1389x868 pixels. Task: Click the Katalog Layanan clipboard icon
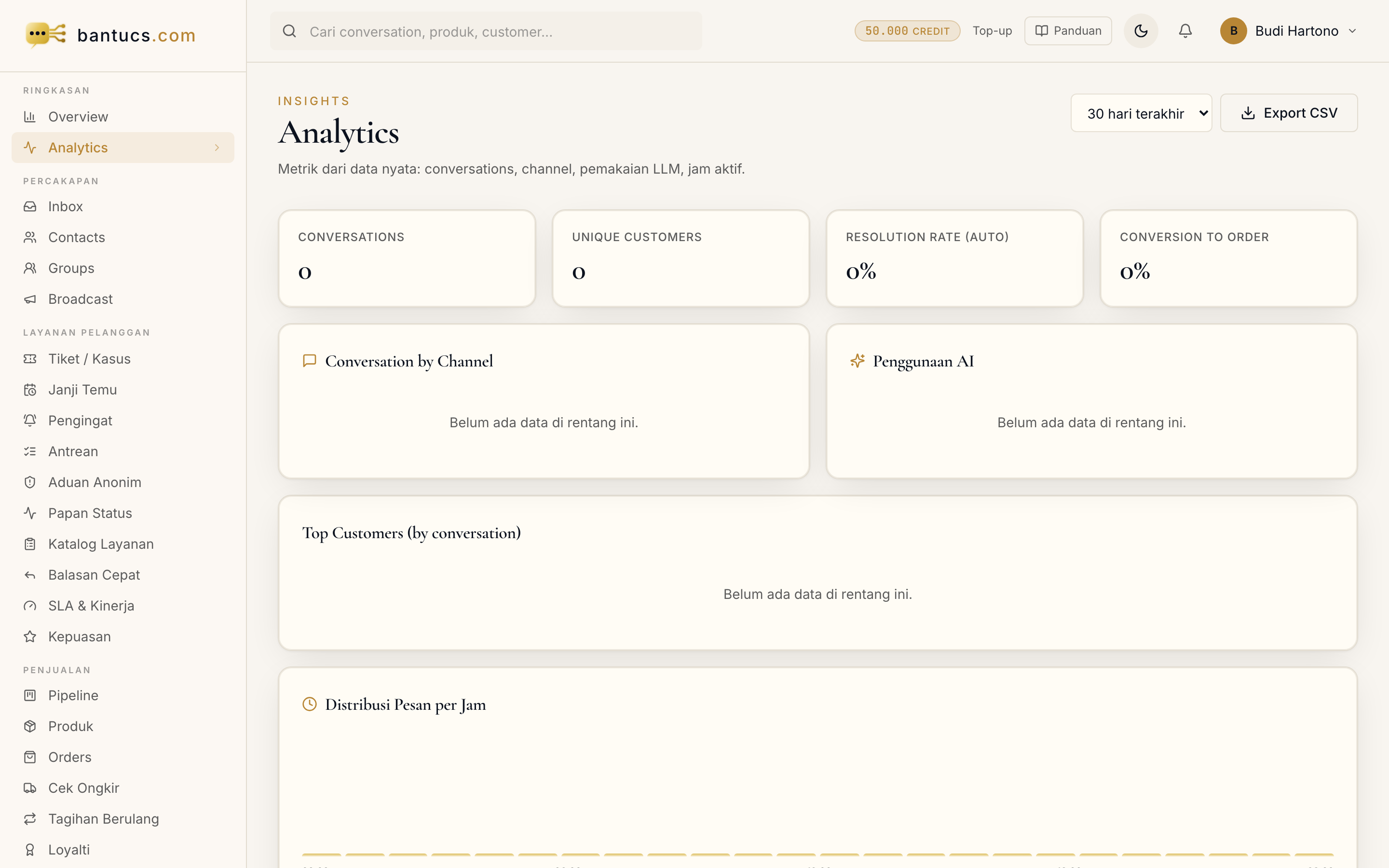click(x=30, y=544)
